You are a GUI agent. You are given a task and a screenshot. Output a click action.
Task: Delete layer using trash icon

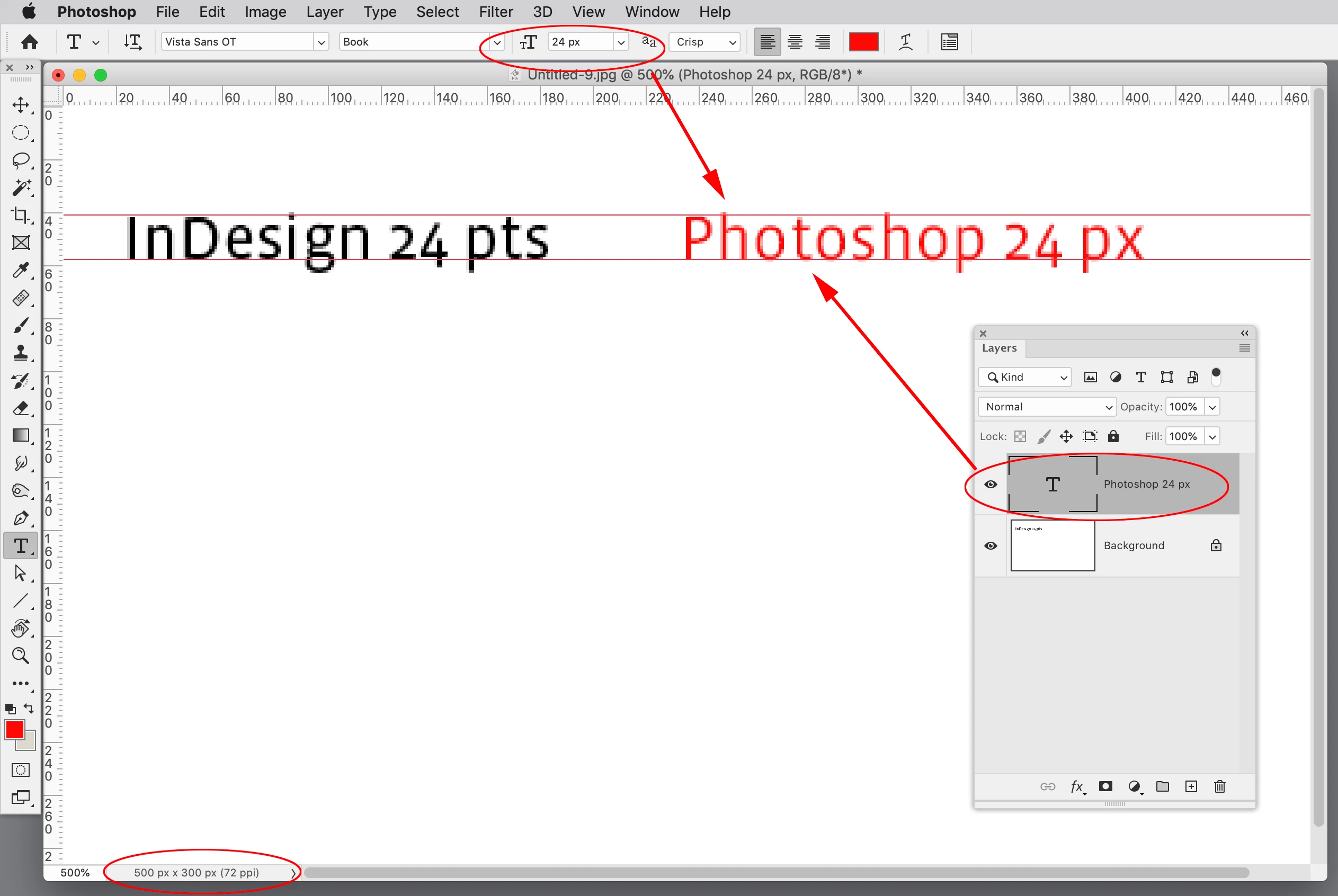click(x=1220, y=786)
